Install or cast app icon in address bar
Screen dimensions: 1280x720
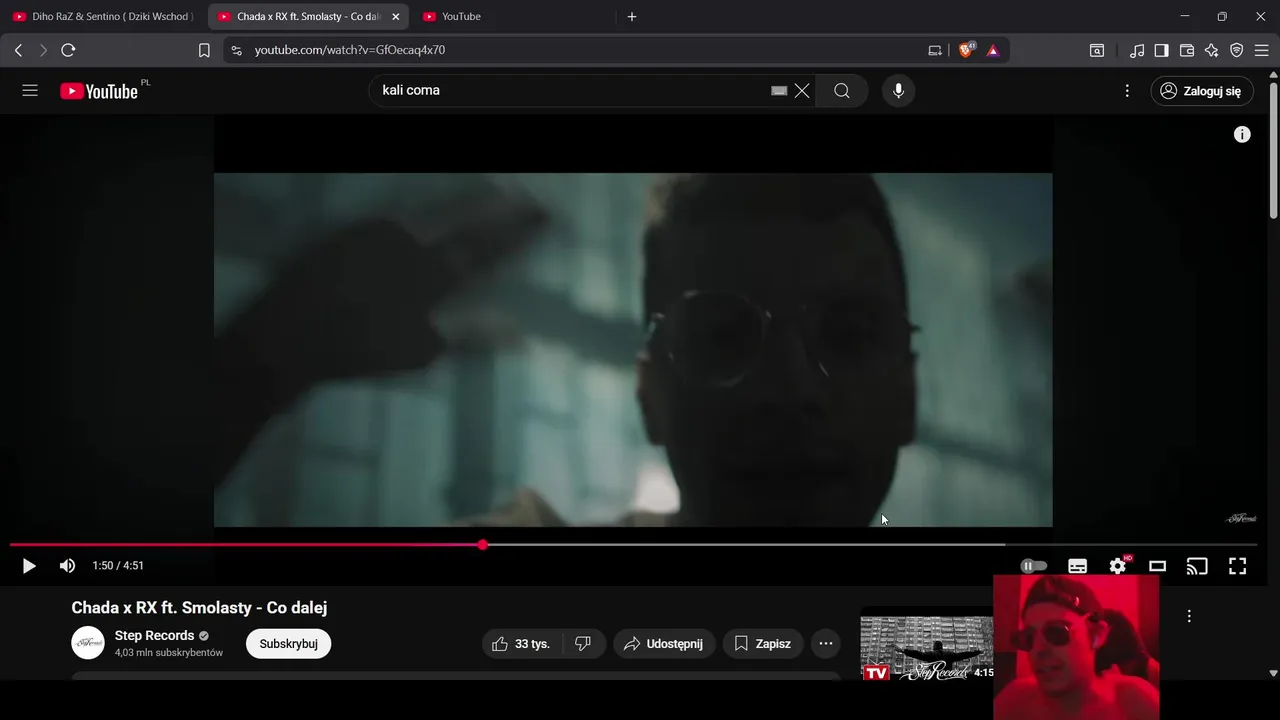tap(935, 50)
